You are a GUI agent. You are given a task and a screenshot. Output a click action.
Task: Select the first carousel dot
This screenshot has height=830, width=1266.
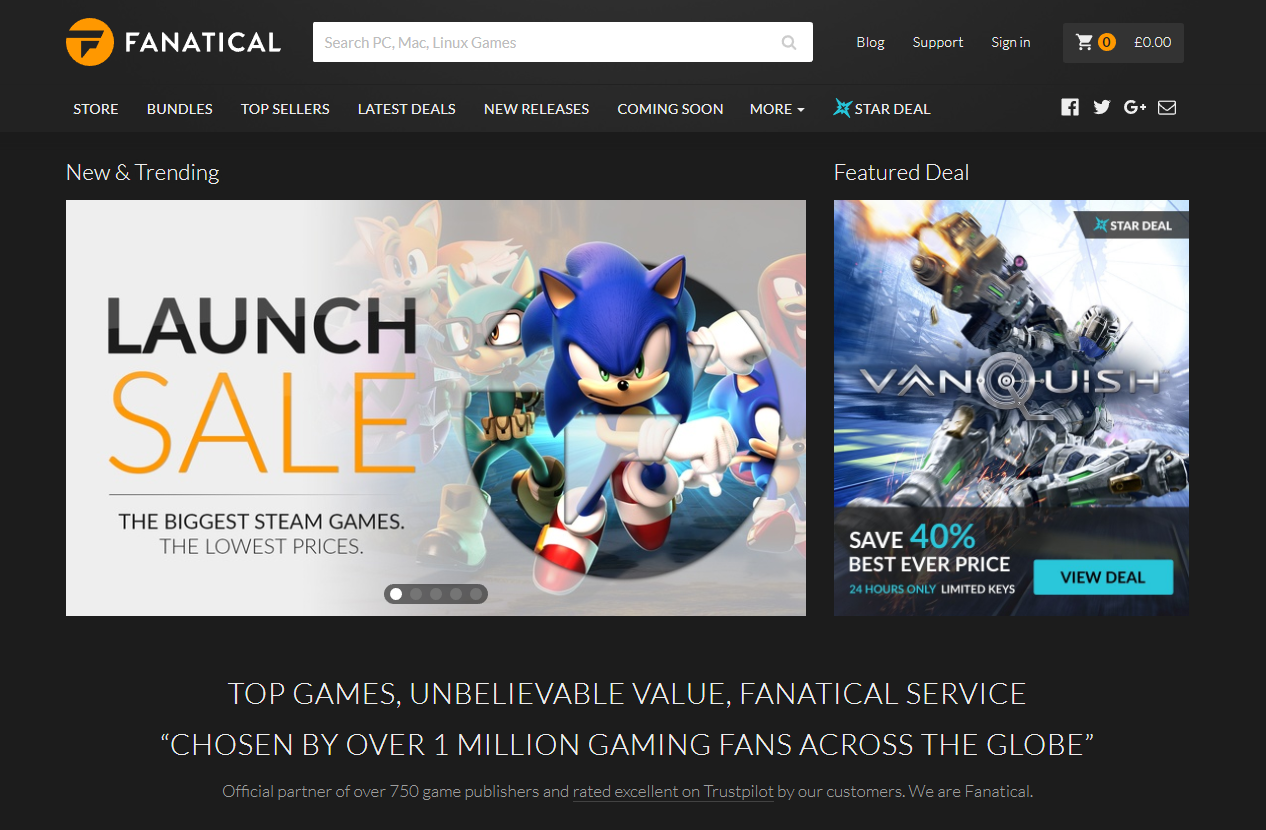click(x=396, y=594)
